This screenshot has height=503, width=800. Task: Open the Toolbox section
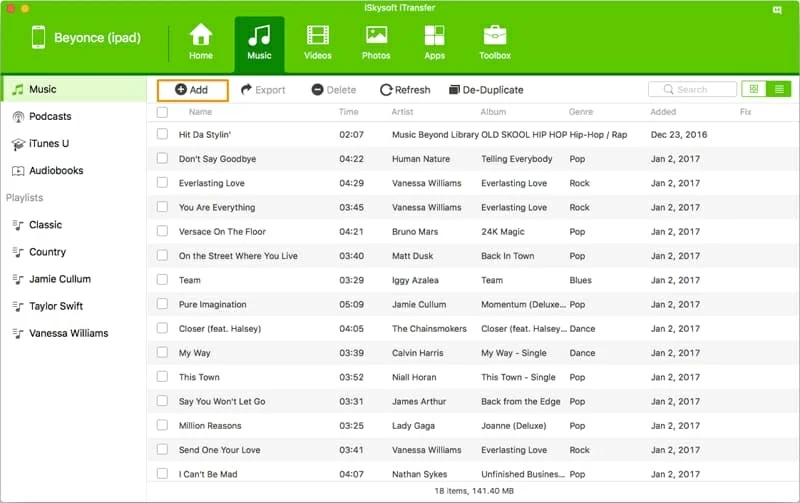pos(494,42)
